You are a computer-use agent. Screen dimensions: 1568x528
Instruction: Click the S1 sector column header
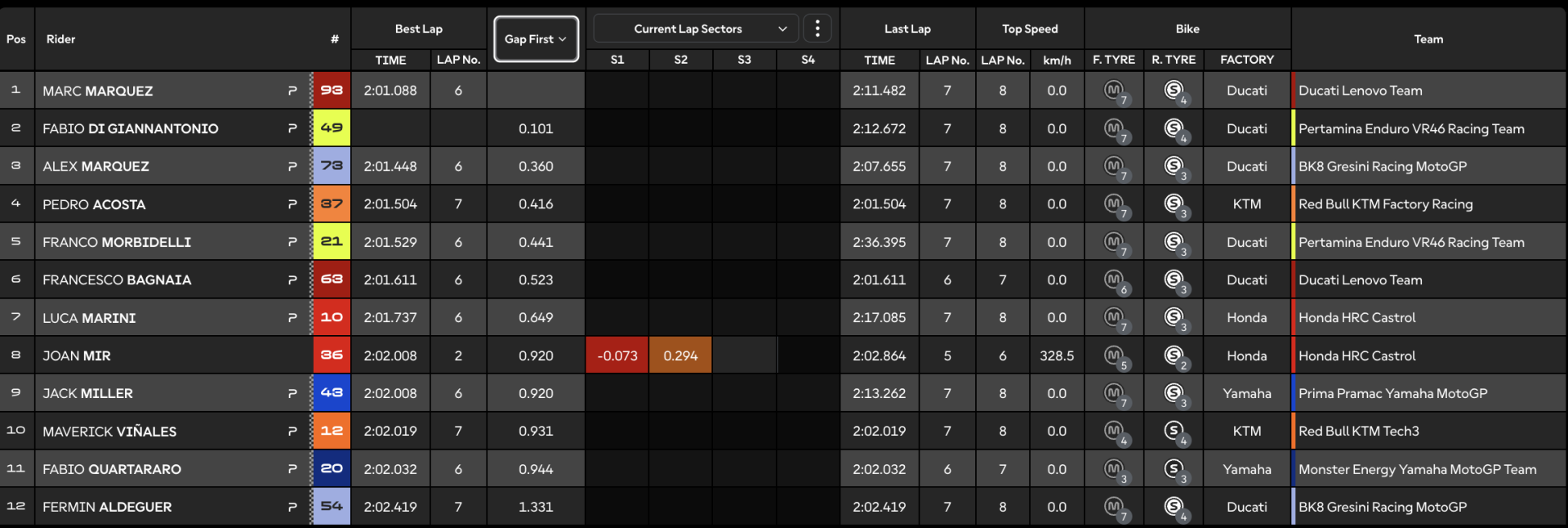(x=617, y=60)
